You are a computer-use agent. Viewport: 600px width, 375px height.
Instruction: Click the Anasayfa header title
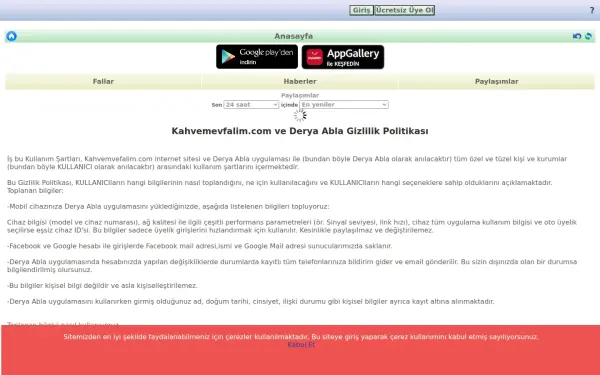[x=293, y=36]
